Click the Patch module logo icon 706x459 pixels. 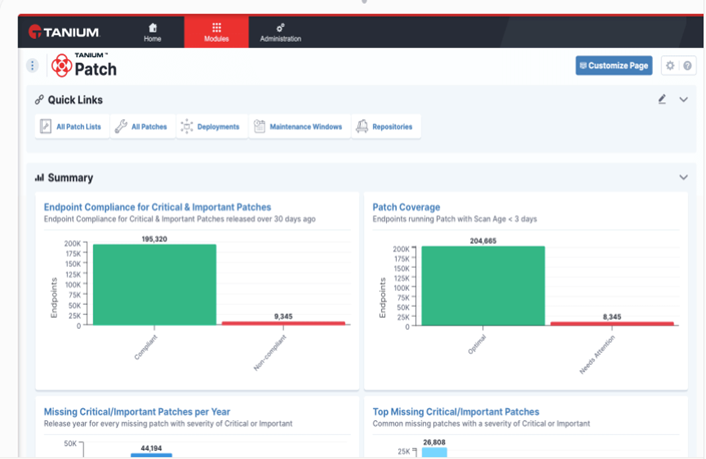(x=62, y=67)
